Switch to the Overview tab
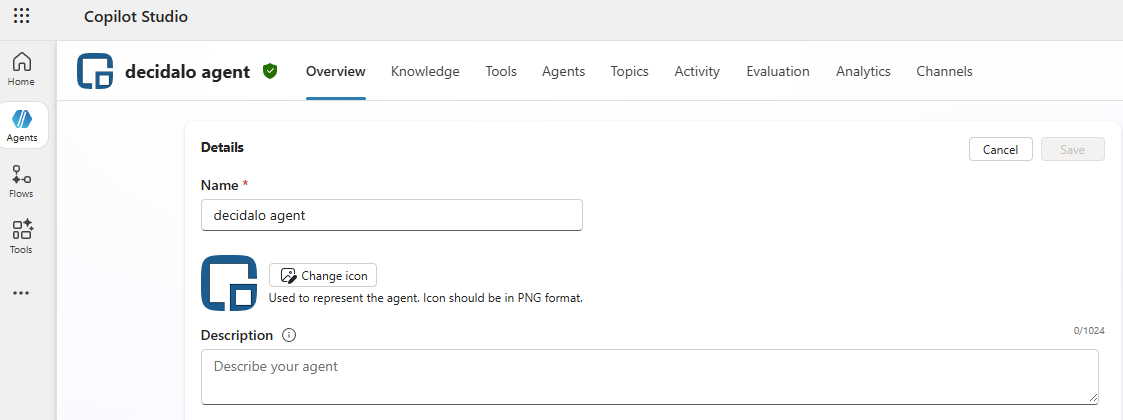 point(336,71)
